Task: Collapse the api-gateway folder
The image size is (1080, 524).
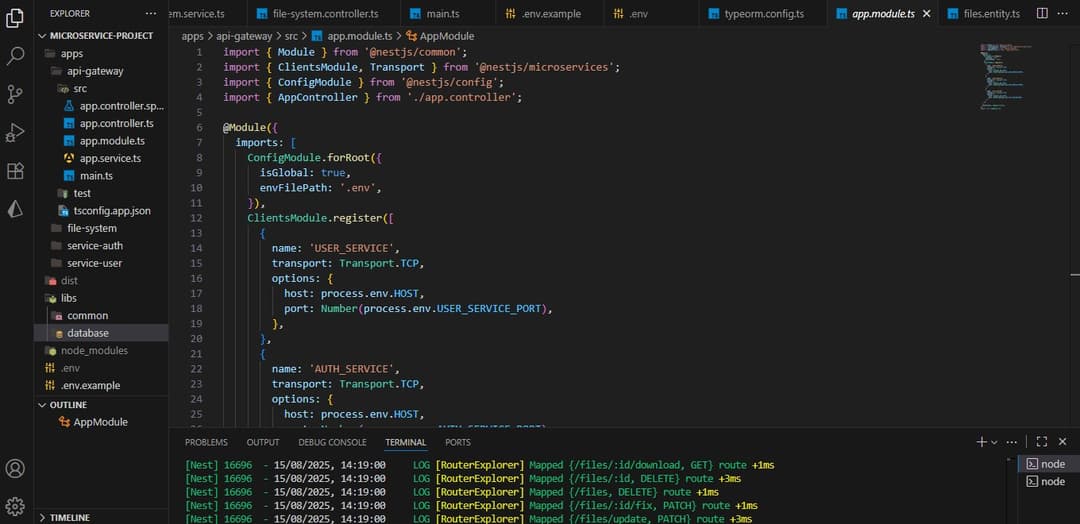Action: pos(101,71)
